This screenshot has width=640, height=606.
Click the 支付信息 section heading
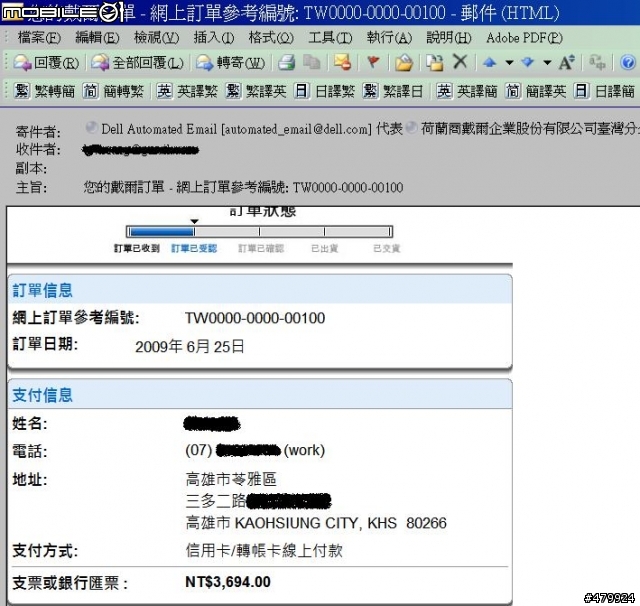coord(42,395)
